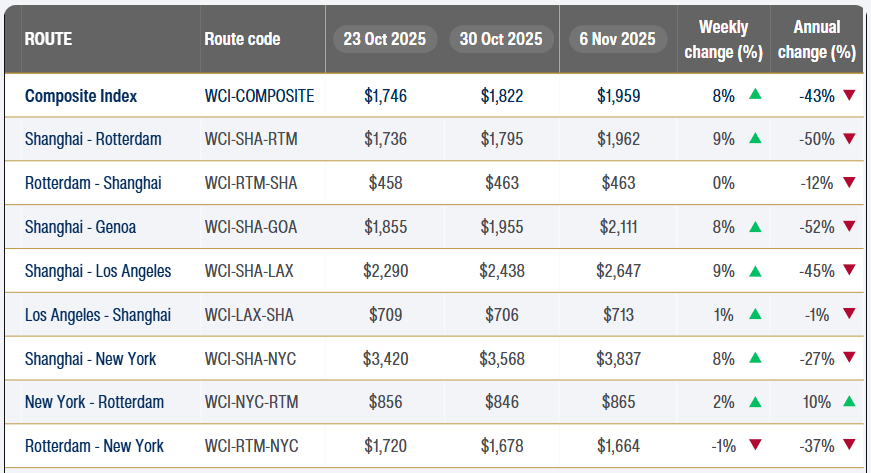Click the WCI-SHA-NYC route code

tap(251, 358)
